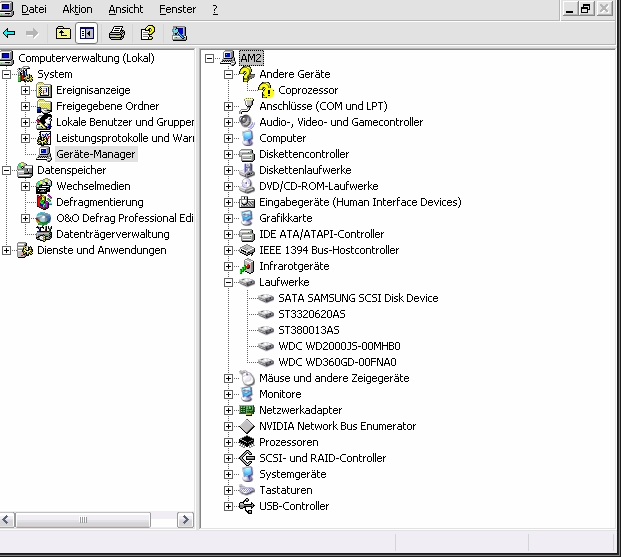Click the Freigegebene Ordner folder icon
621x557 pixels.
(x=44, y=106)
